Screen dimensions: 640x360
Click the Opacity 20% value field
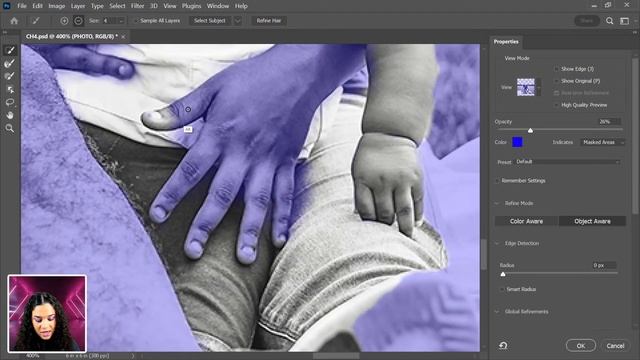coord(609,122)
